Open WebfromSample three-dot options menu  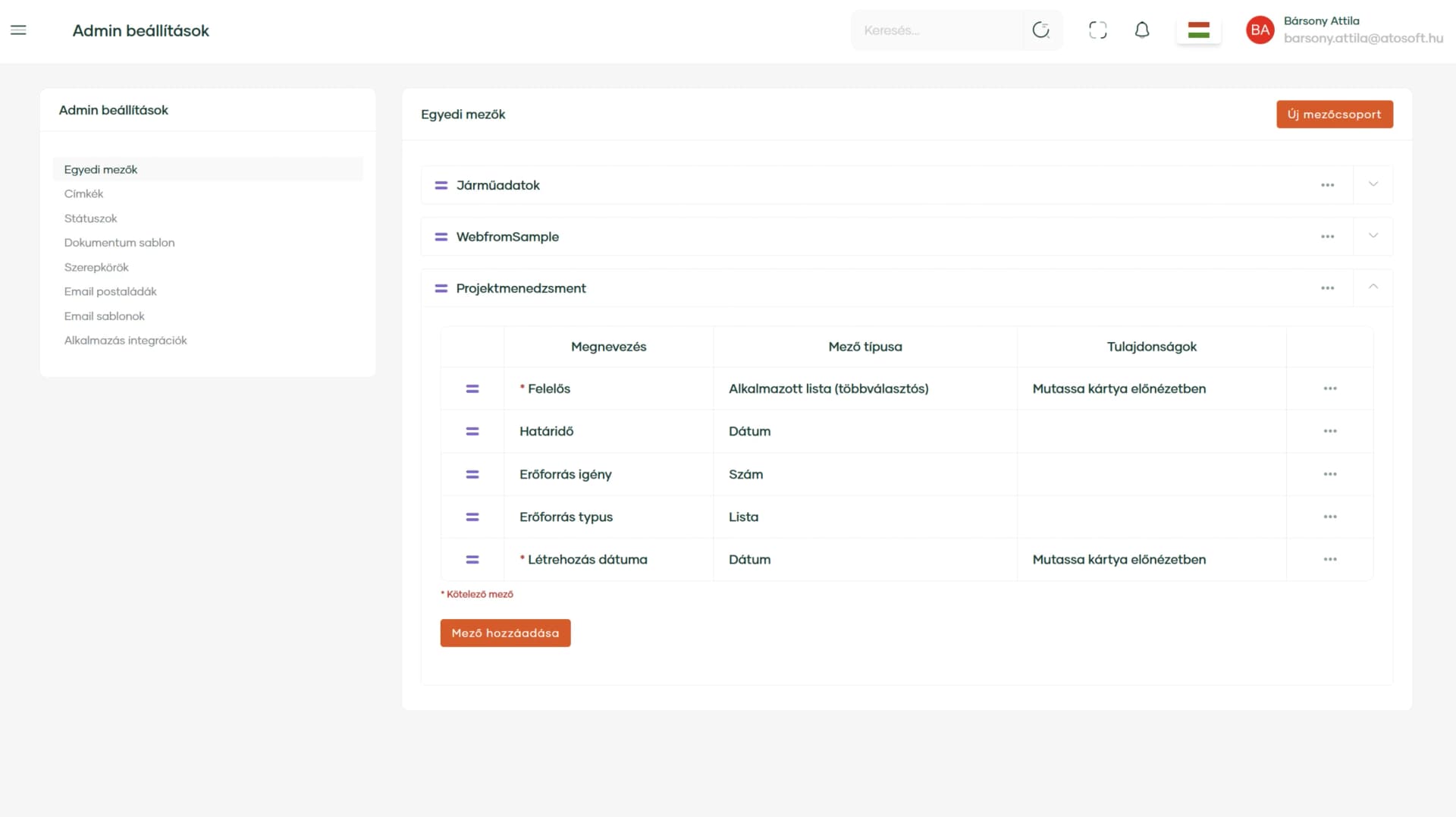click(x=1327, y=237)
